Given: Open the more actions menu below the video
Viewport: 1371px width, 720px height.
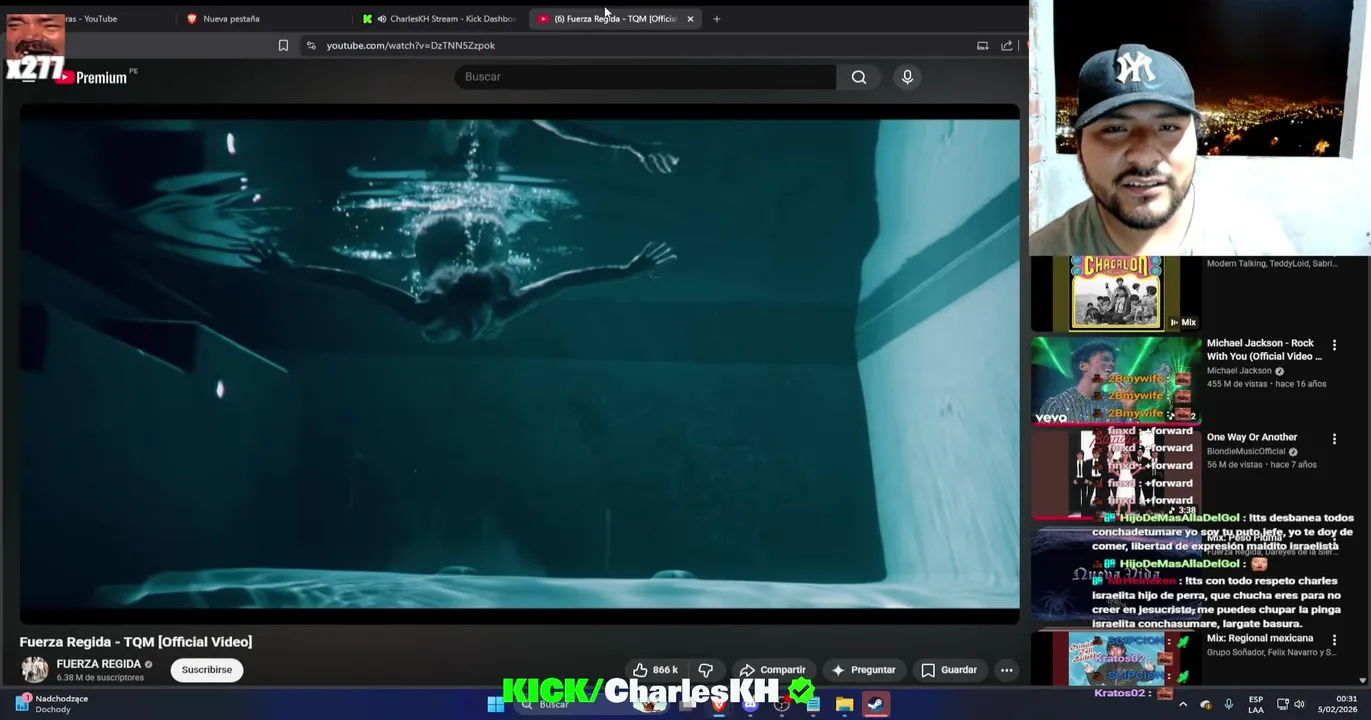Looking at the screenshot, I should [1006, 670].
